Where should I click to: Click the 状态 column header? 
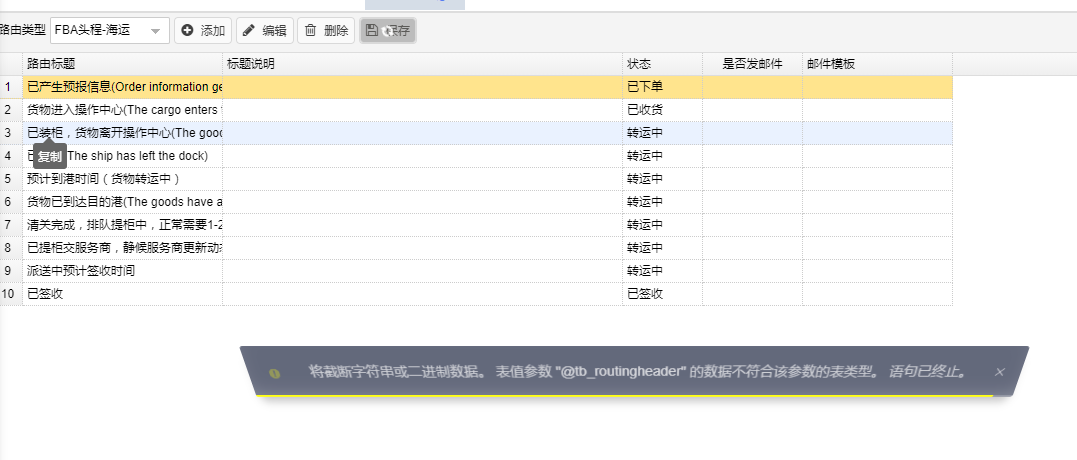click(x=663, y=64)
